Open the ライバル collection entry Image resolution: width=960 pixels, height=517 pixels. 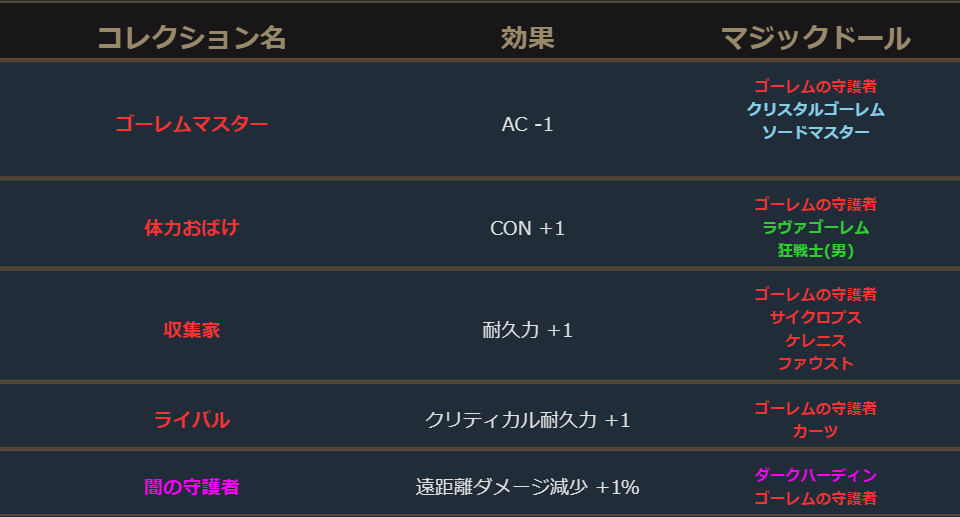click(191, 420)
